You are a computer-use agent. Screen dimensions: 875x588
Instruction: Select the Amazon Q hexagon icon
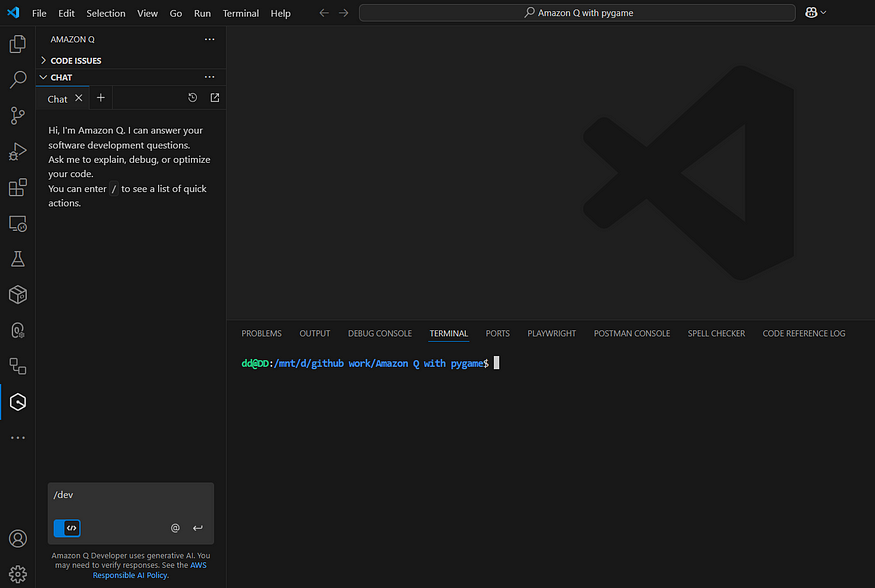click(x=18, y=402)
